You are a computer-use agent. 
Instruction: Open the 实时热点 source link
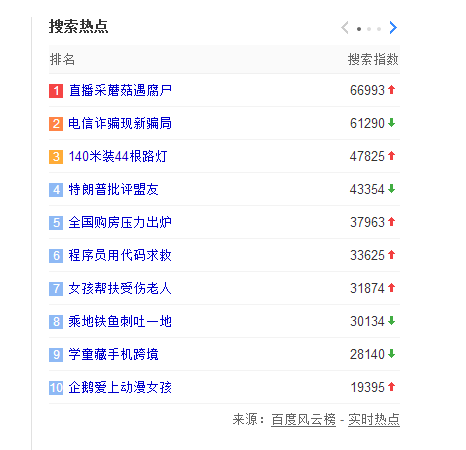click(374, 419)
